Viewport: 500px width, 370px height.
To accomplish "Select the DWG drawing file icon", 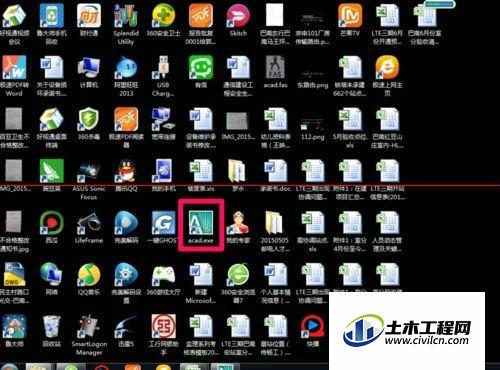I will point(14,274).
